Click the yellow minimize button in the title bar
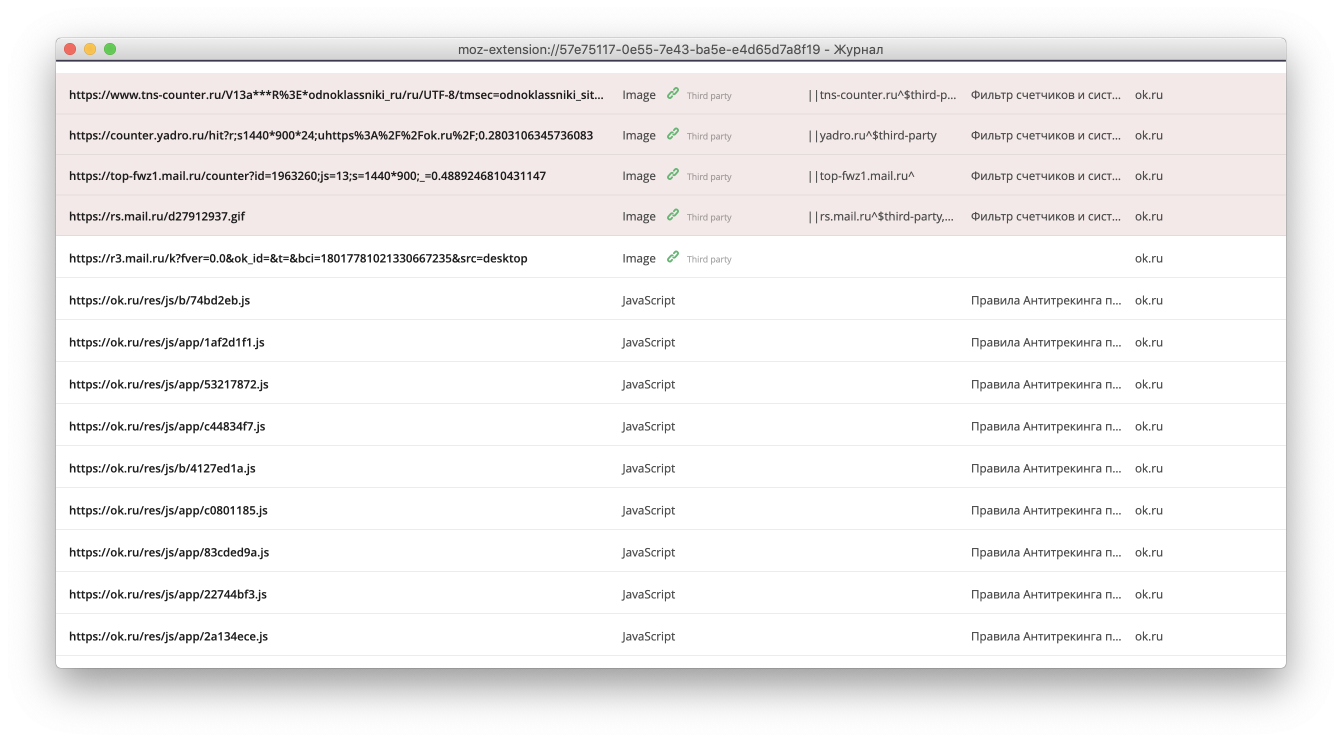This screenshot has width=1342, height=742. point(90,47)
